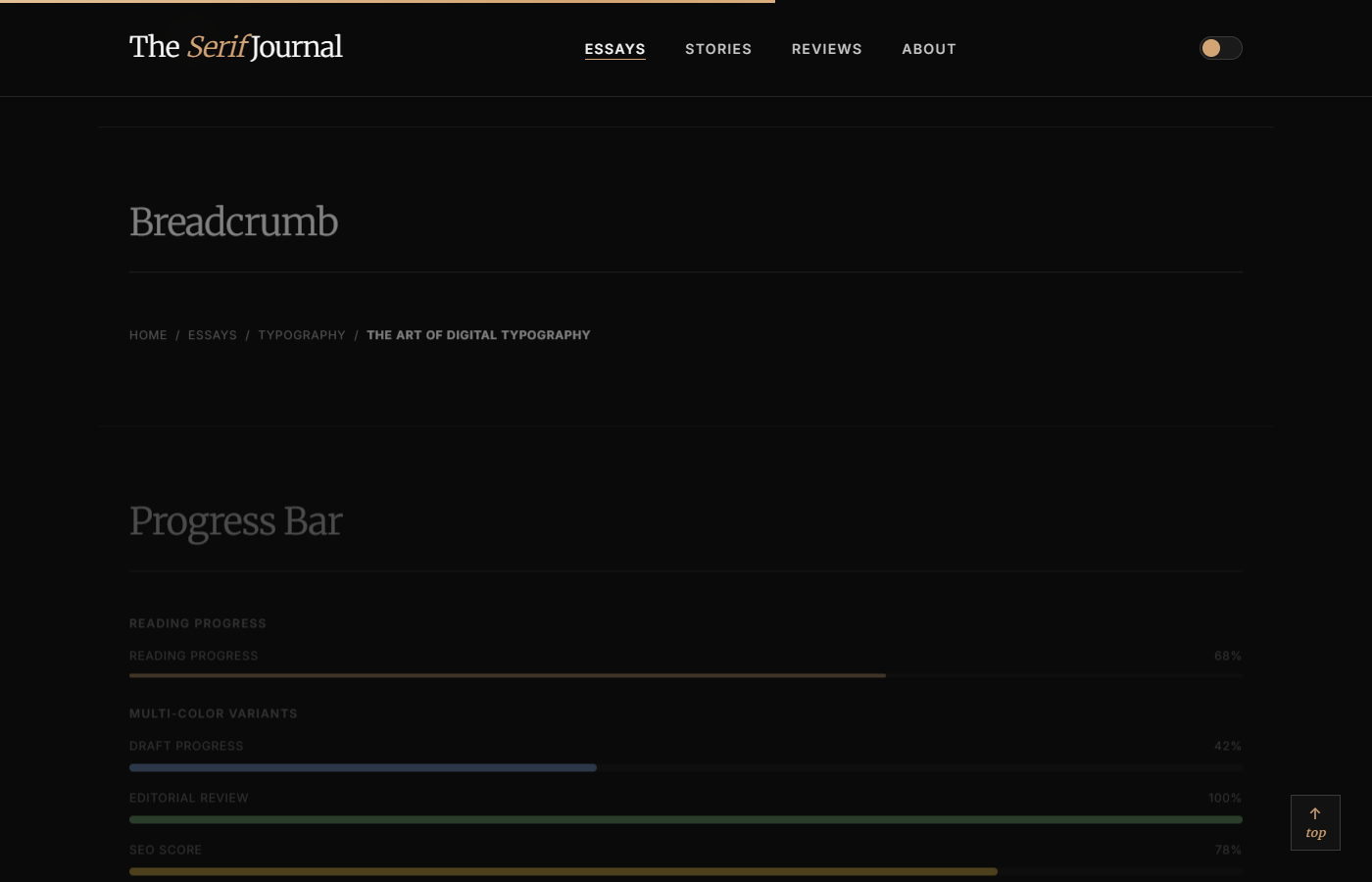
Task: Go to the Stories section
Action: [718, 49]
